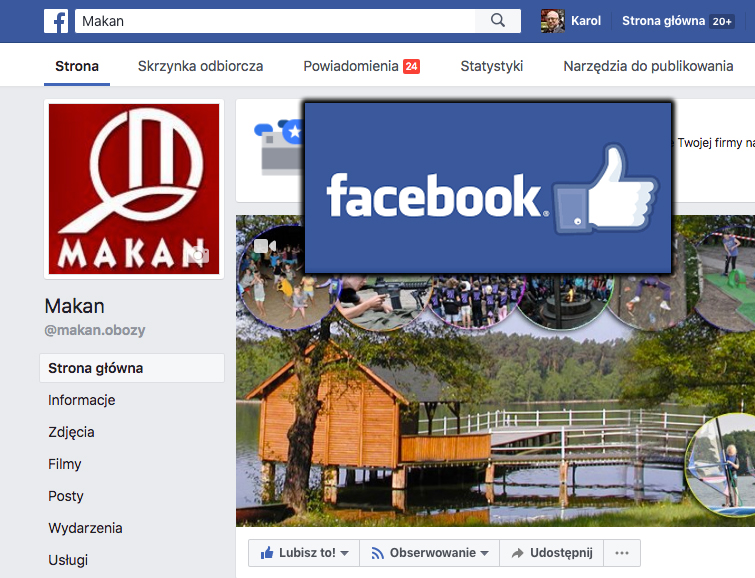Select the Strona tab
Screen dimensions: 755x578
tap(77, 66)
